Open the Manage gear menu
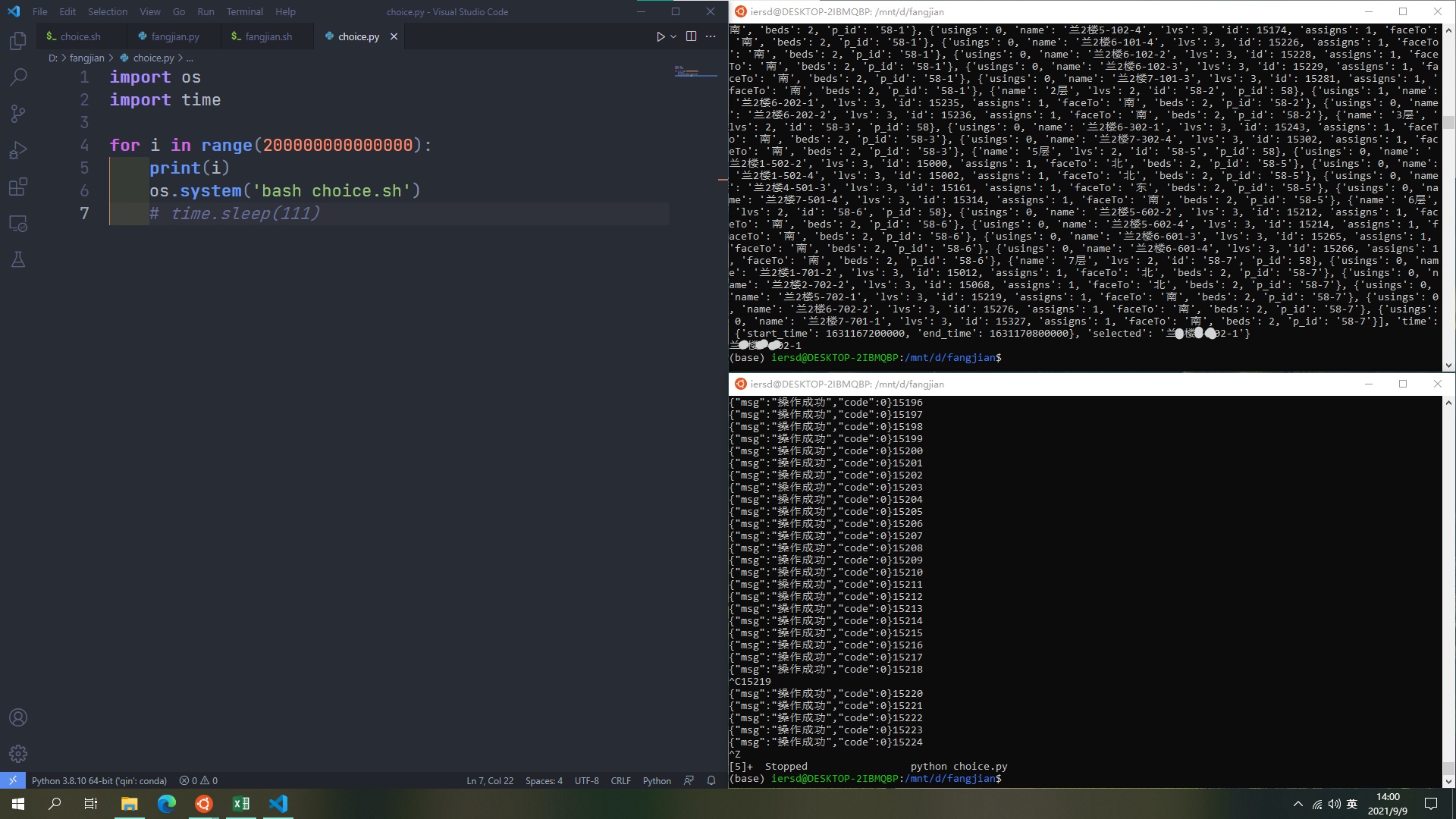 18,754
